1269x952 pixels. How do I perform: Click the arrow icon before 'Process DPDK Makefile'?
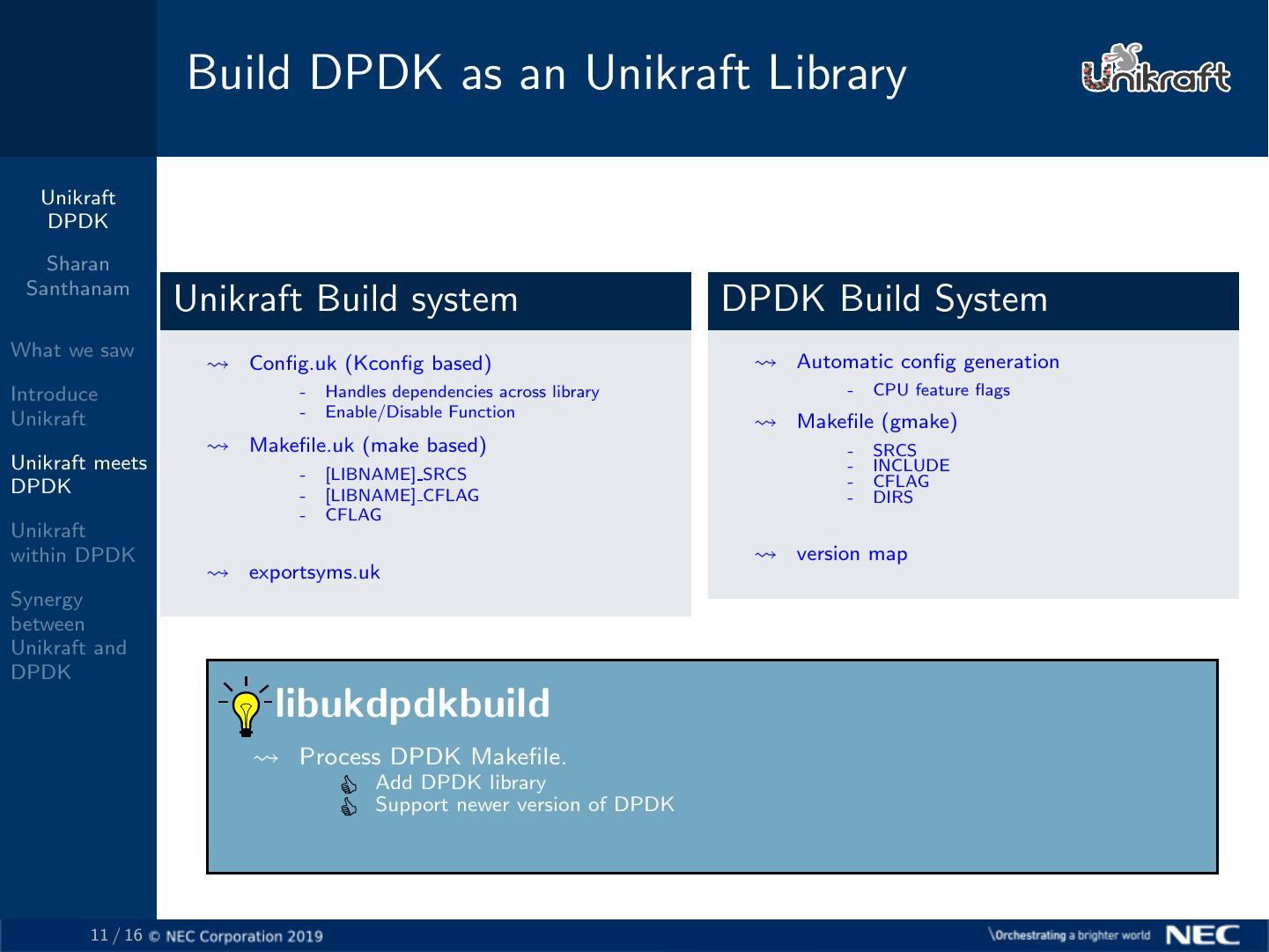(266, 757)
